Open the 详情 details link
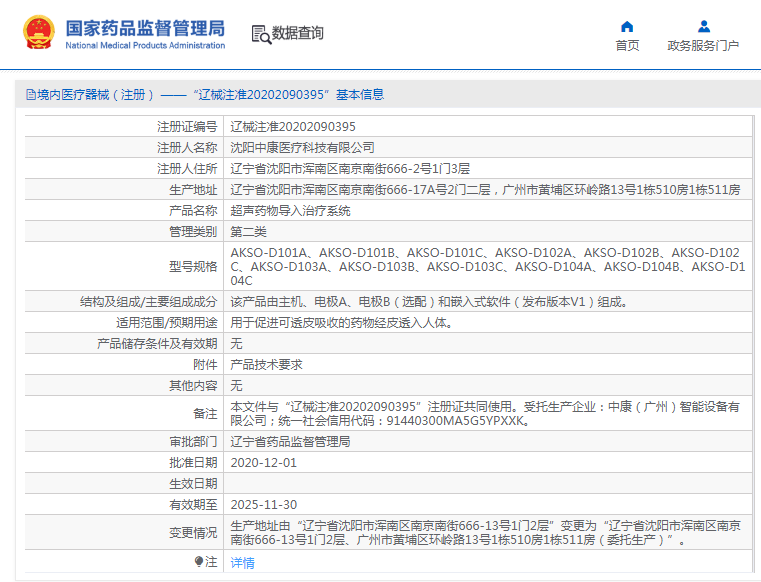This screenshot has height=582, width=761. coord(242,563)
